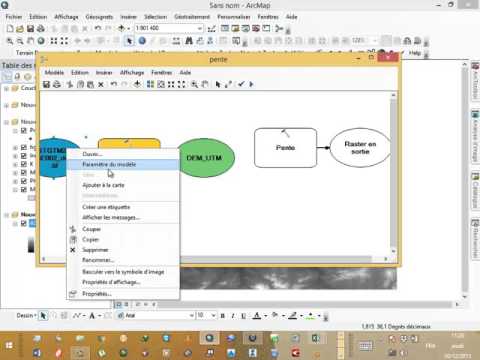Click the Validate checkmark in model toolbar
Viewport: 480px width, 360px height.
click(241, 84)
